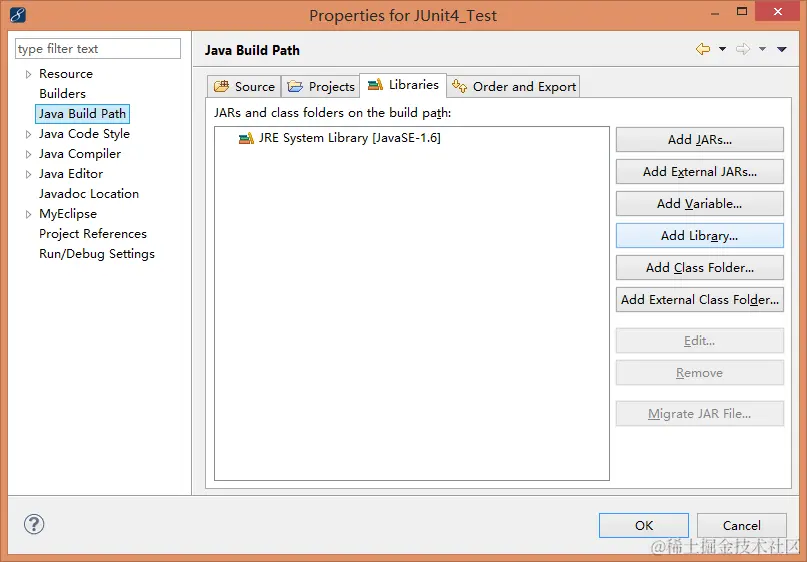Select MyEclipse in the tree

pos(68,214)
